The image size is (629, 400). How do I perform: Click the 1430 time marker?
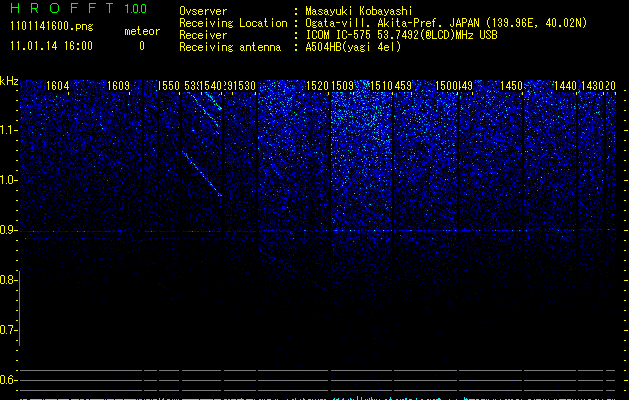pos(592,86)
